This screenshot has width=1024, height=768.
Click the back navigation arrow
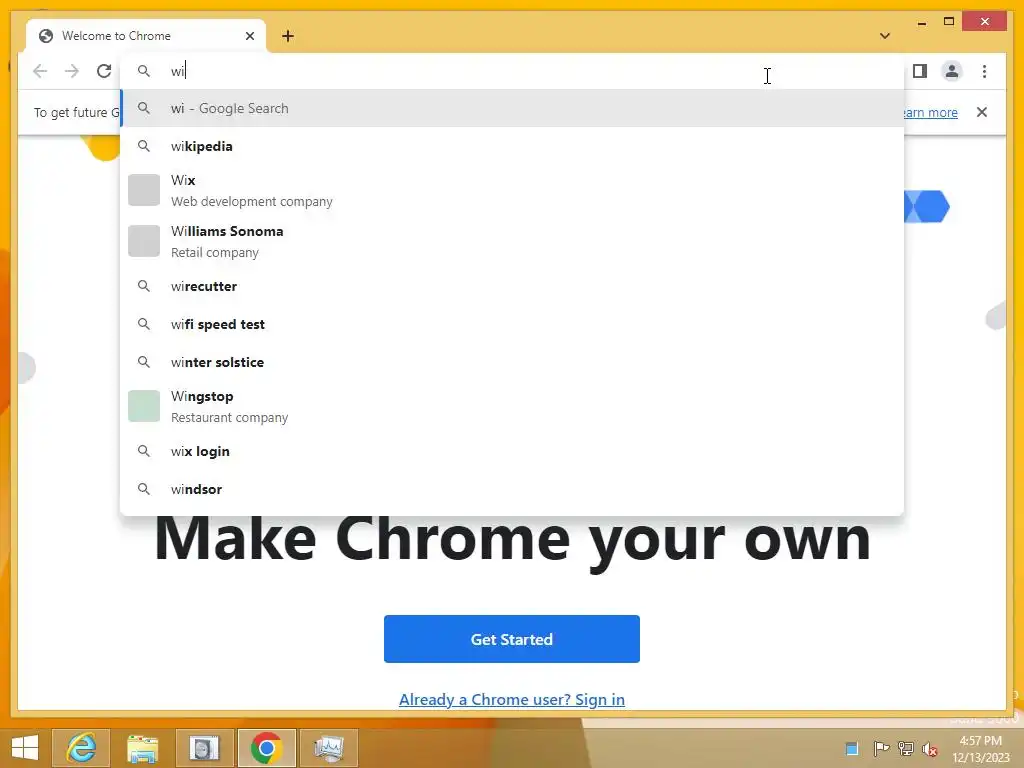coord(40,71)
